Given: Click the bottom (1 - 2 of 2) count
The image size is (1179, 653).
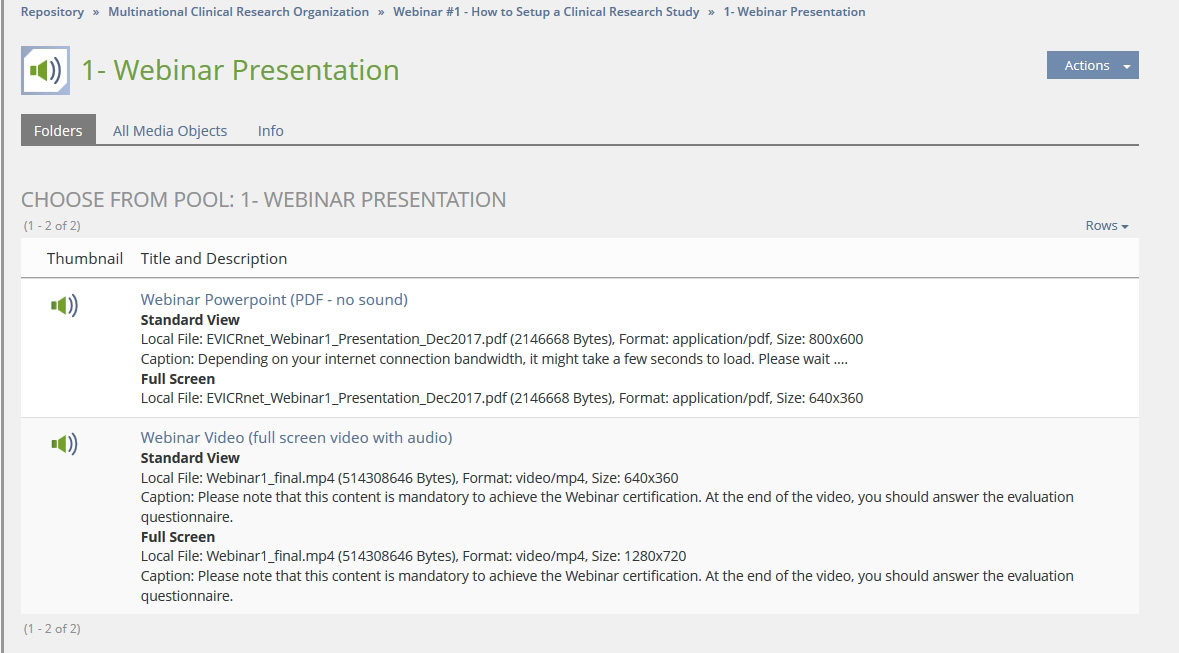Looking at the screenshot, I should point(52,629).
